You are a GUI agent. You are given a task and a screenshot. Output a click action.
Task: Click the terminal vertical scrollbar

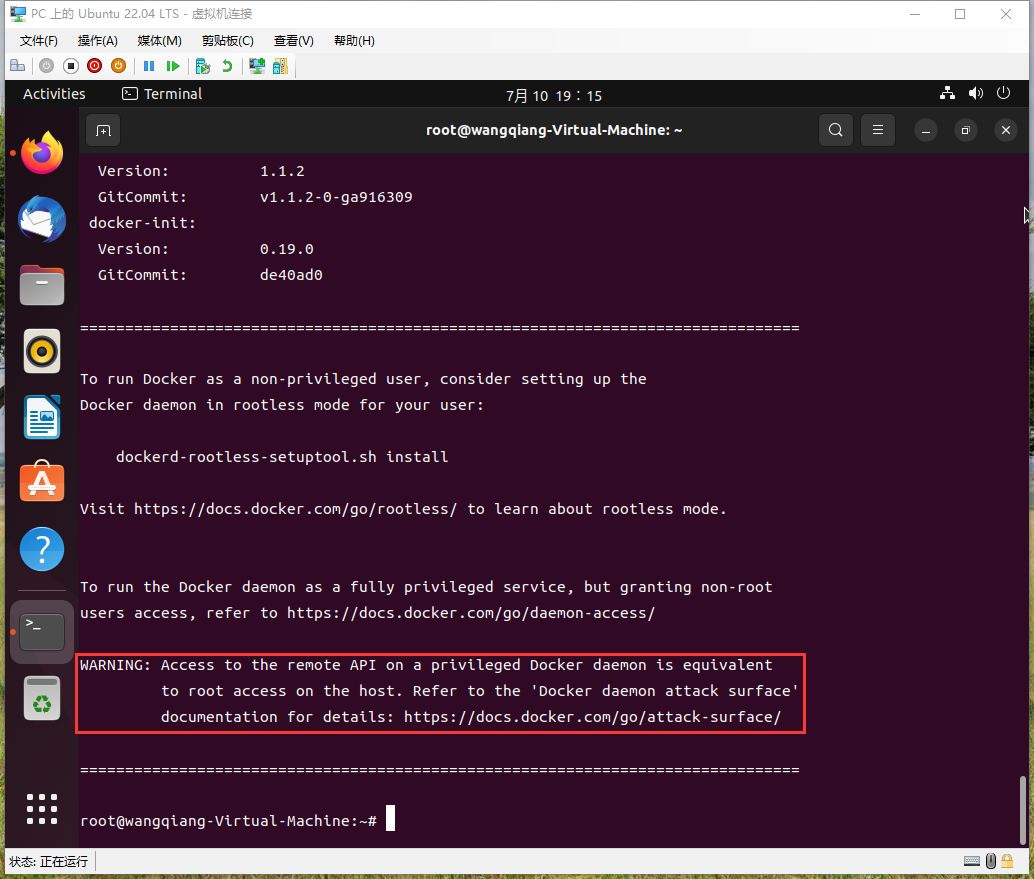[1023, 810]
